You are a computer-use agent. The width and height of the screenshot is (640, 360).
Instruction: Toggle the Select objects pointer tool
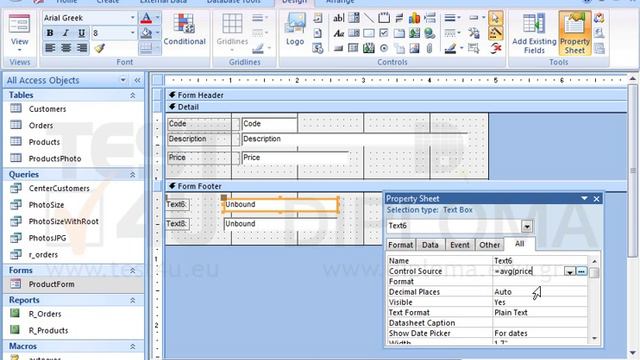tap(496, 18)
